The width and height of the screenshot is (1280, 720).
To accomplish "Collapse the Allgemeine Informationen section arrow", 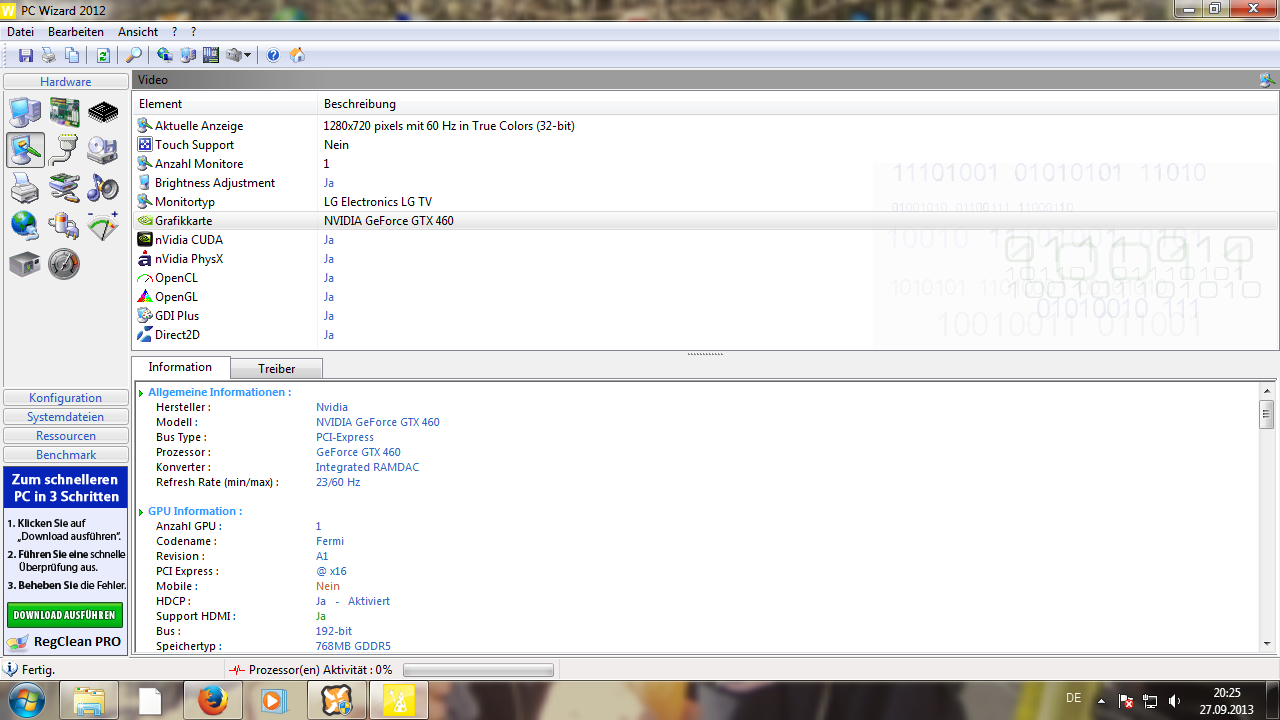I will click(x=141, y=393).
